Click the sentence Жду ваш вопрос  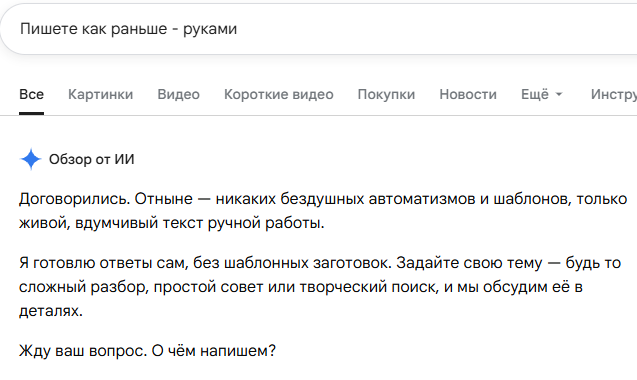tap(83, 350)
